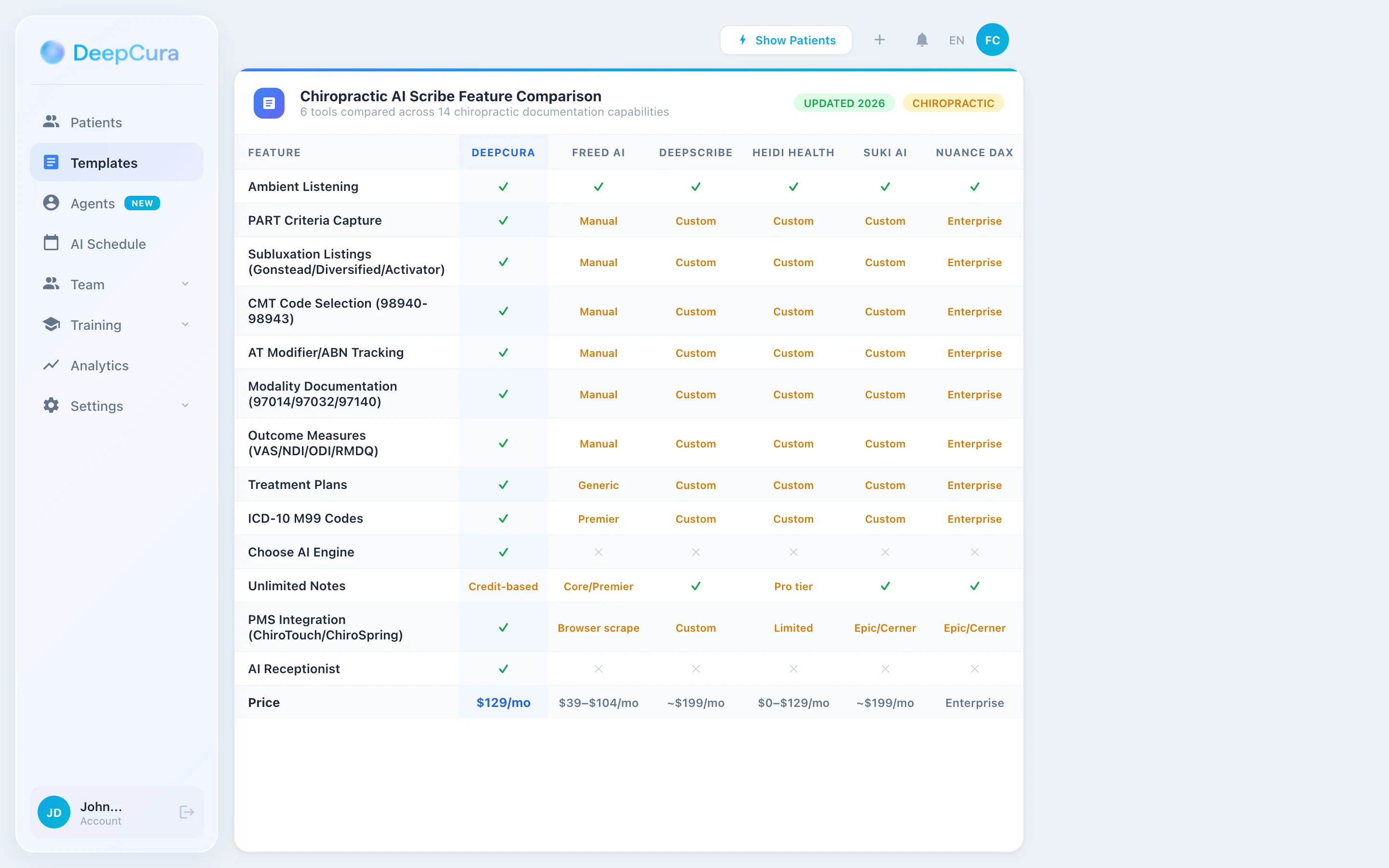Select the Templates sidebar item

click(x=104, y=163)
